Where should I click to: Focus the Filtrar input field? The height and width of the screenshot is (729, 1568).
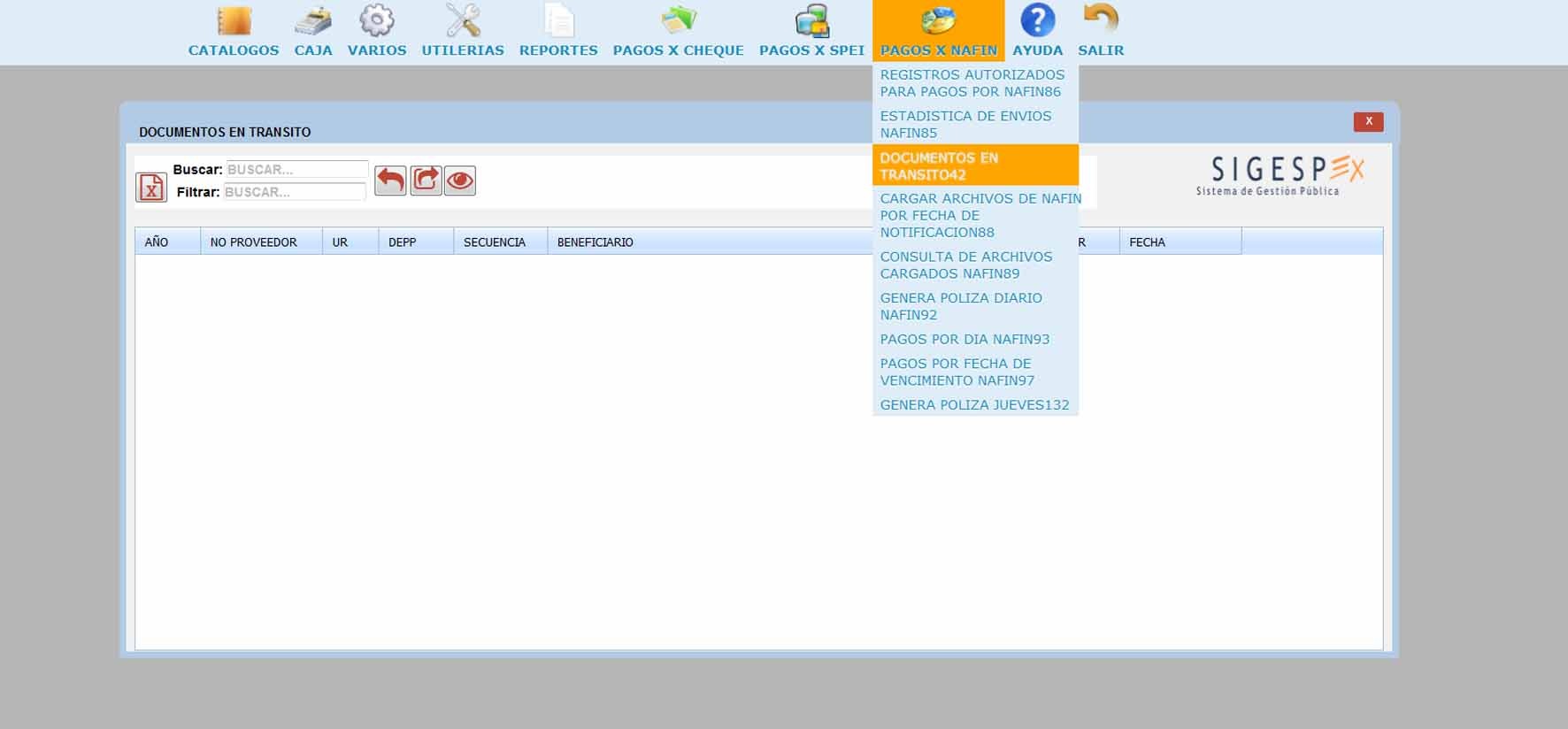(295, 192)
